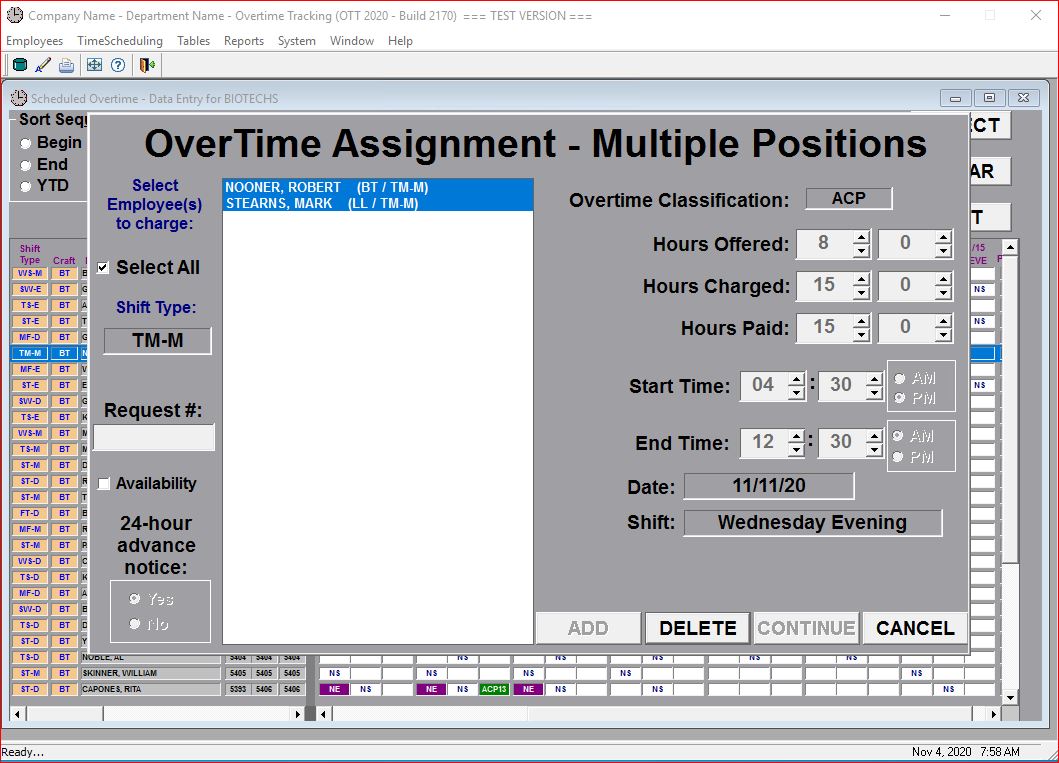Click the clock icon of Scheduled Overtime window
Screen dimensions: 1059x763
pyautogui.click(x=19, y=98)
